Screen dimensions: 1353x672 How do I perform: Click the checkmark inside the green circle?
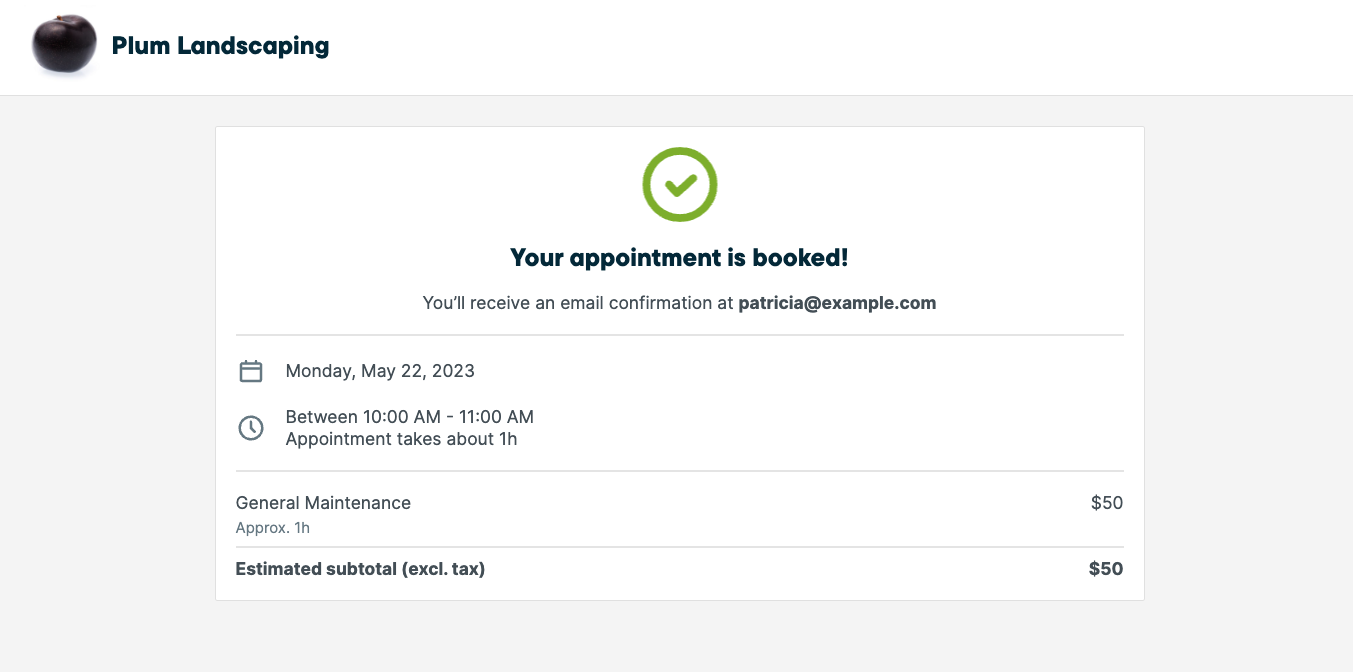(x=681, y=185)
